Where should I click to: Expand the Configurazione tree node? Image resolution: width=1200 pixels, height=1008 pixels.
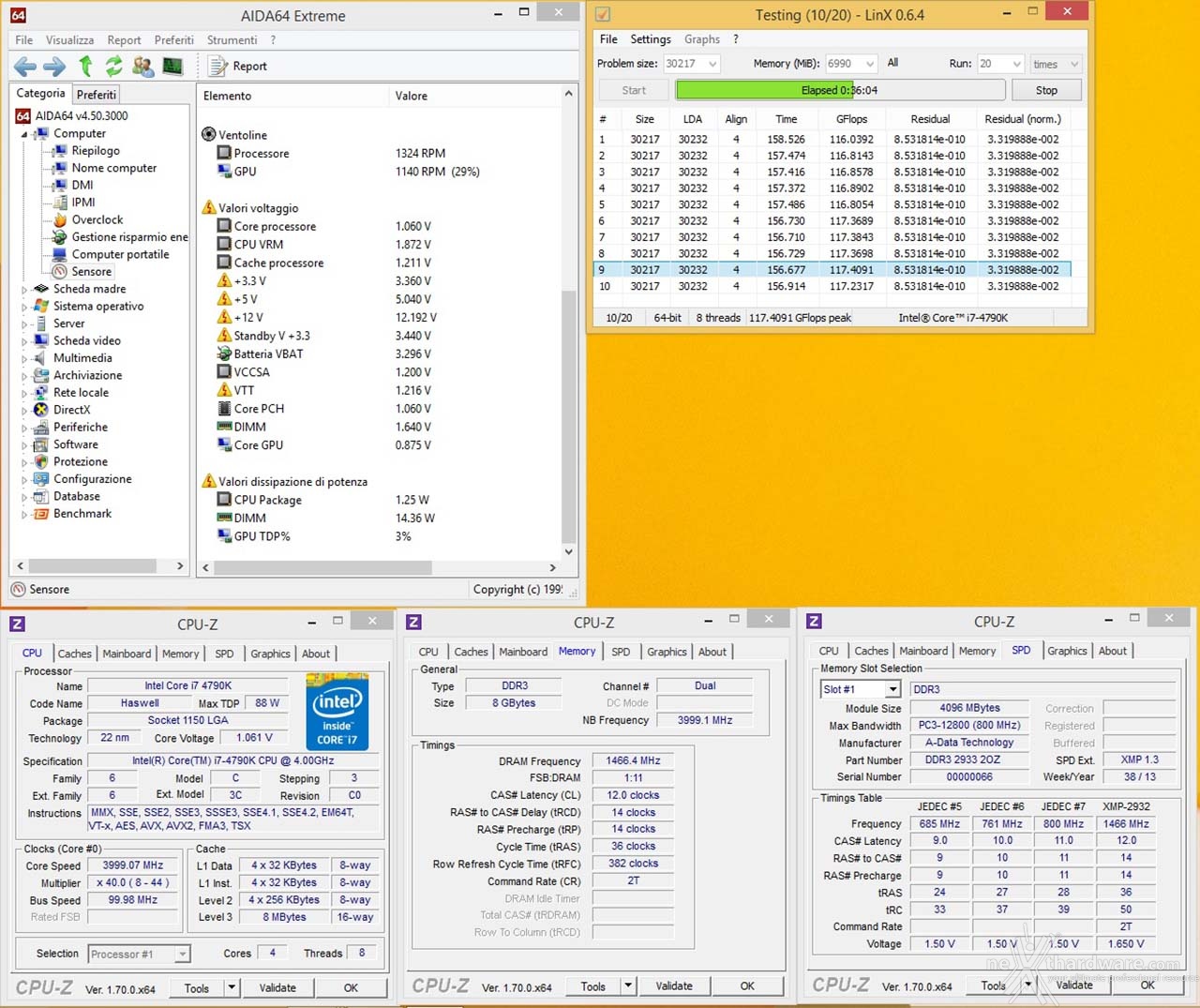click(x=24, y=480)
